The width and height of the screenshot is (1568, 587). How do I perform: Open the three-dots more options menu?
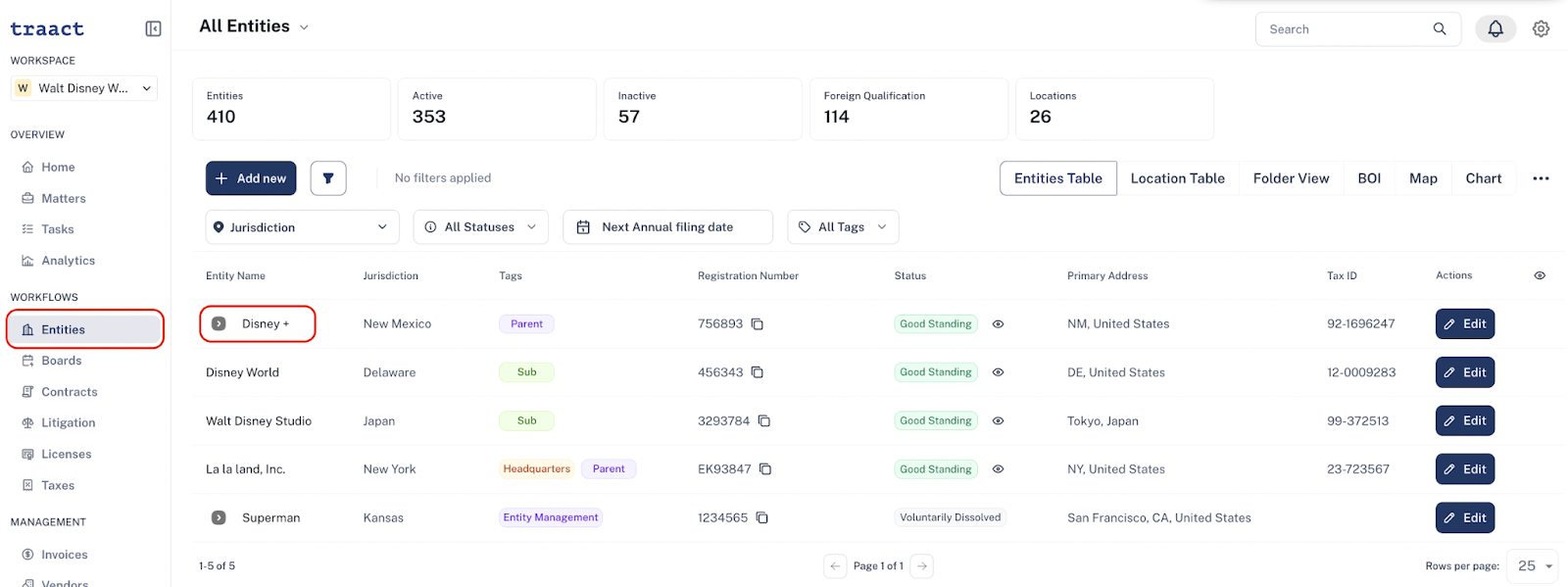pyautogui.click(x=1541, y=178)
